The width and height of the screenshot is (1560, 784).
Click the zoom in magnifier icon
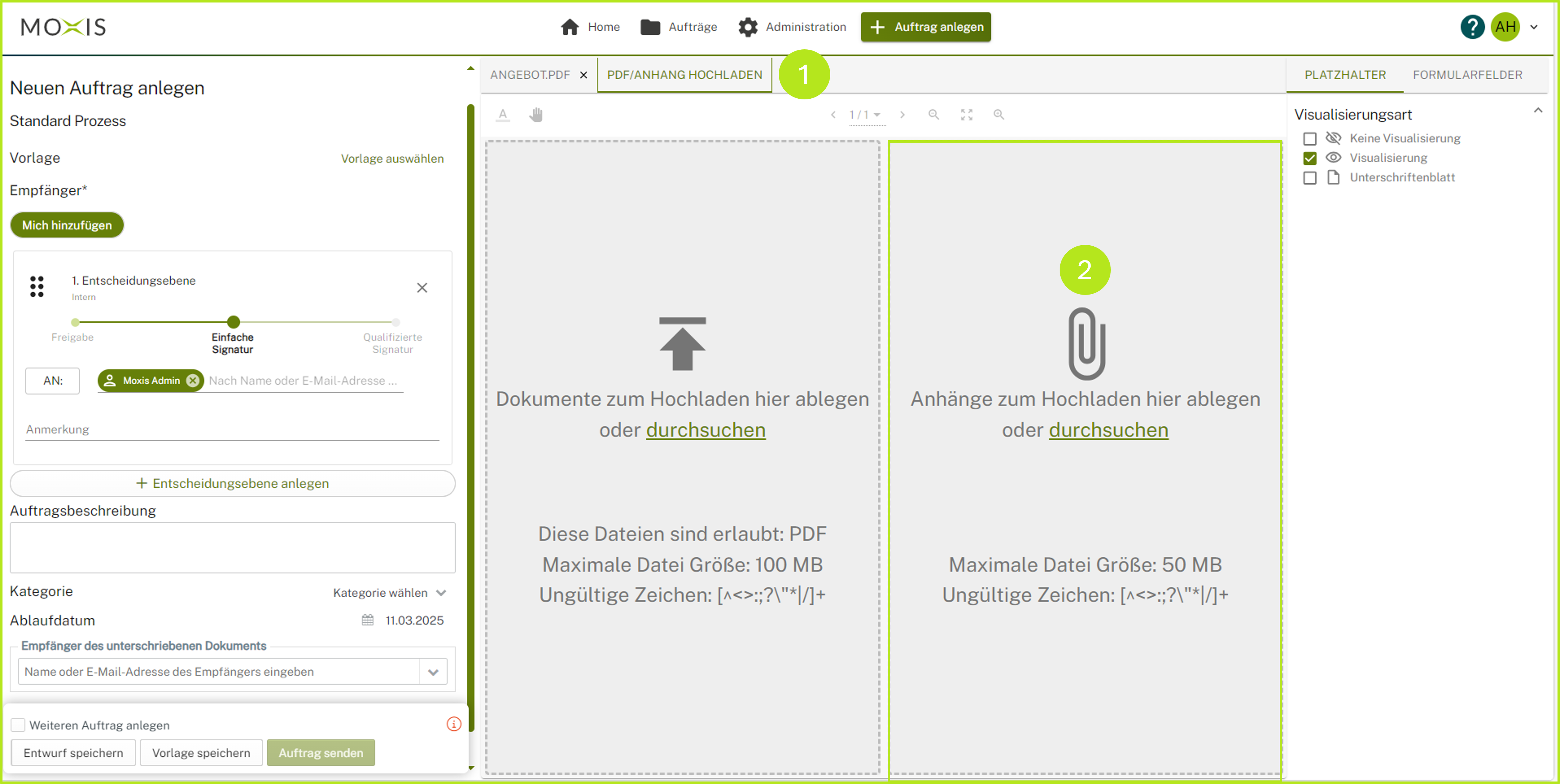(x=998, y=114)
